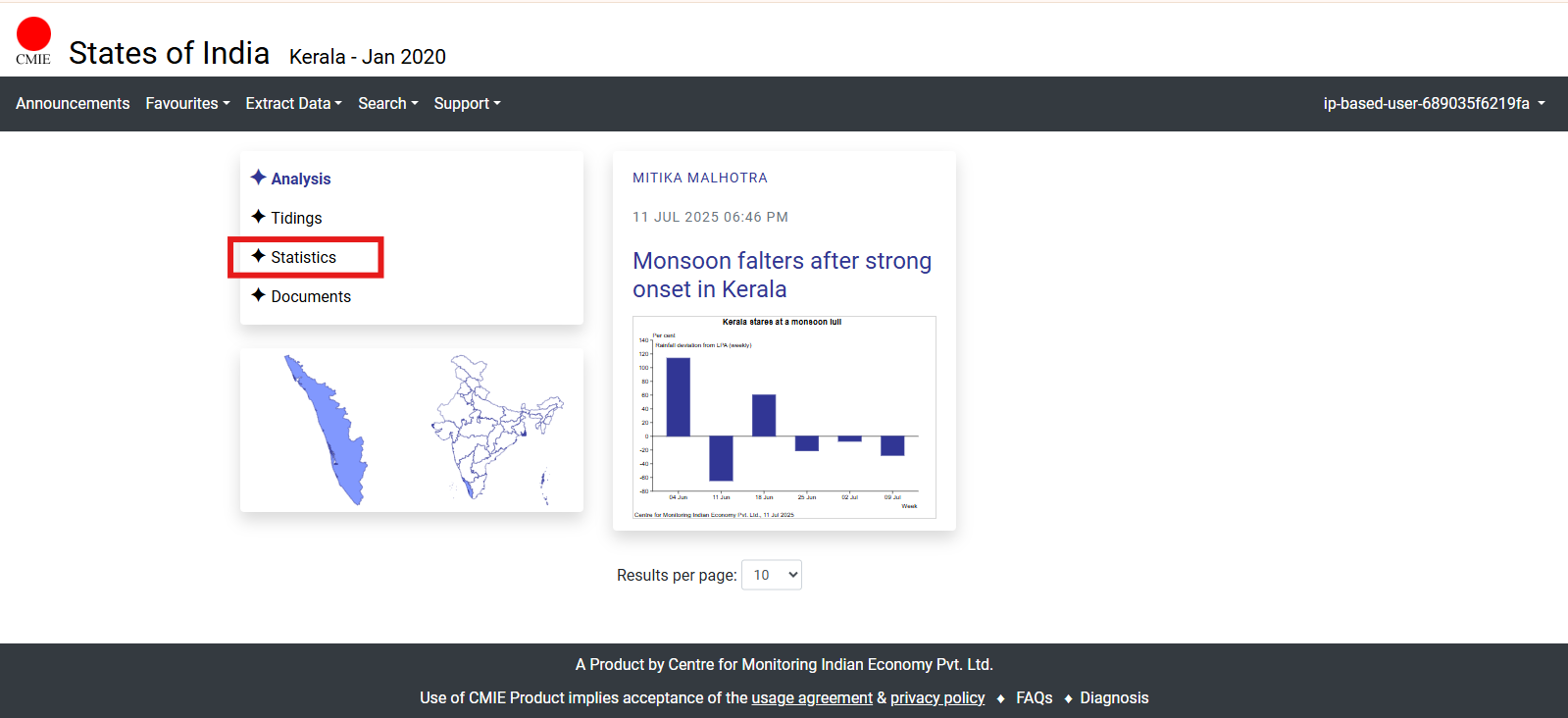
Task: Click the star icon beside Analysis
Action: coord(258,178)
